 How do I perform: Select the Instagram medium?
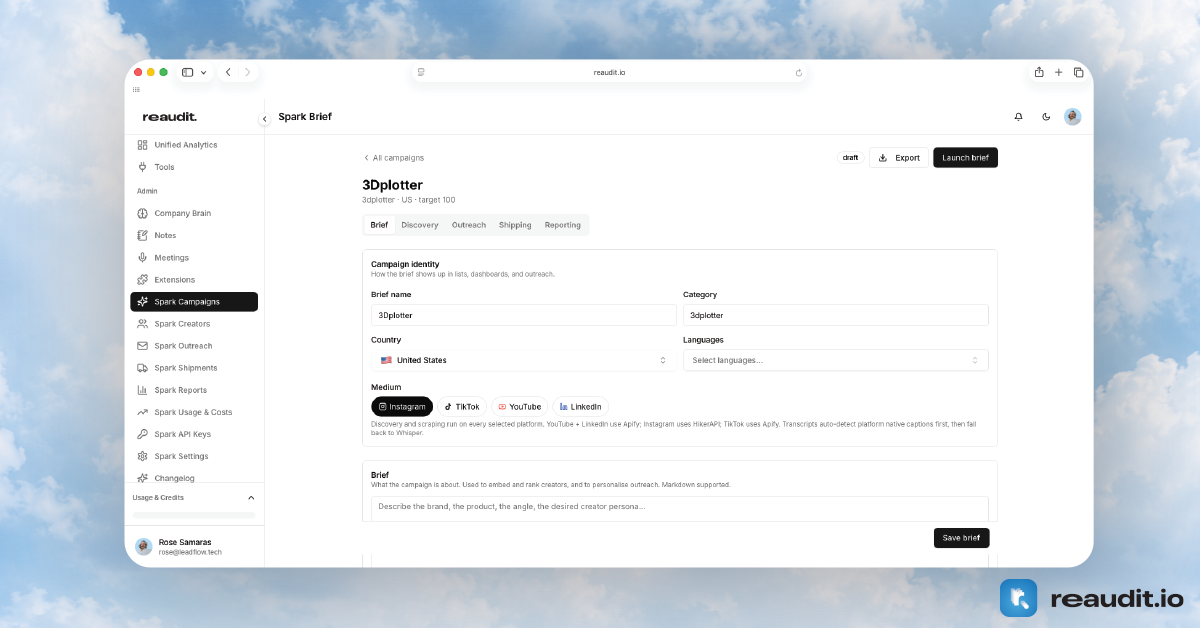click(402, 407)
